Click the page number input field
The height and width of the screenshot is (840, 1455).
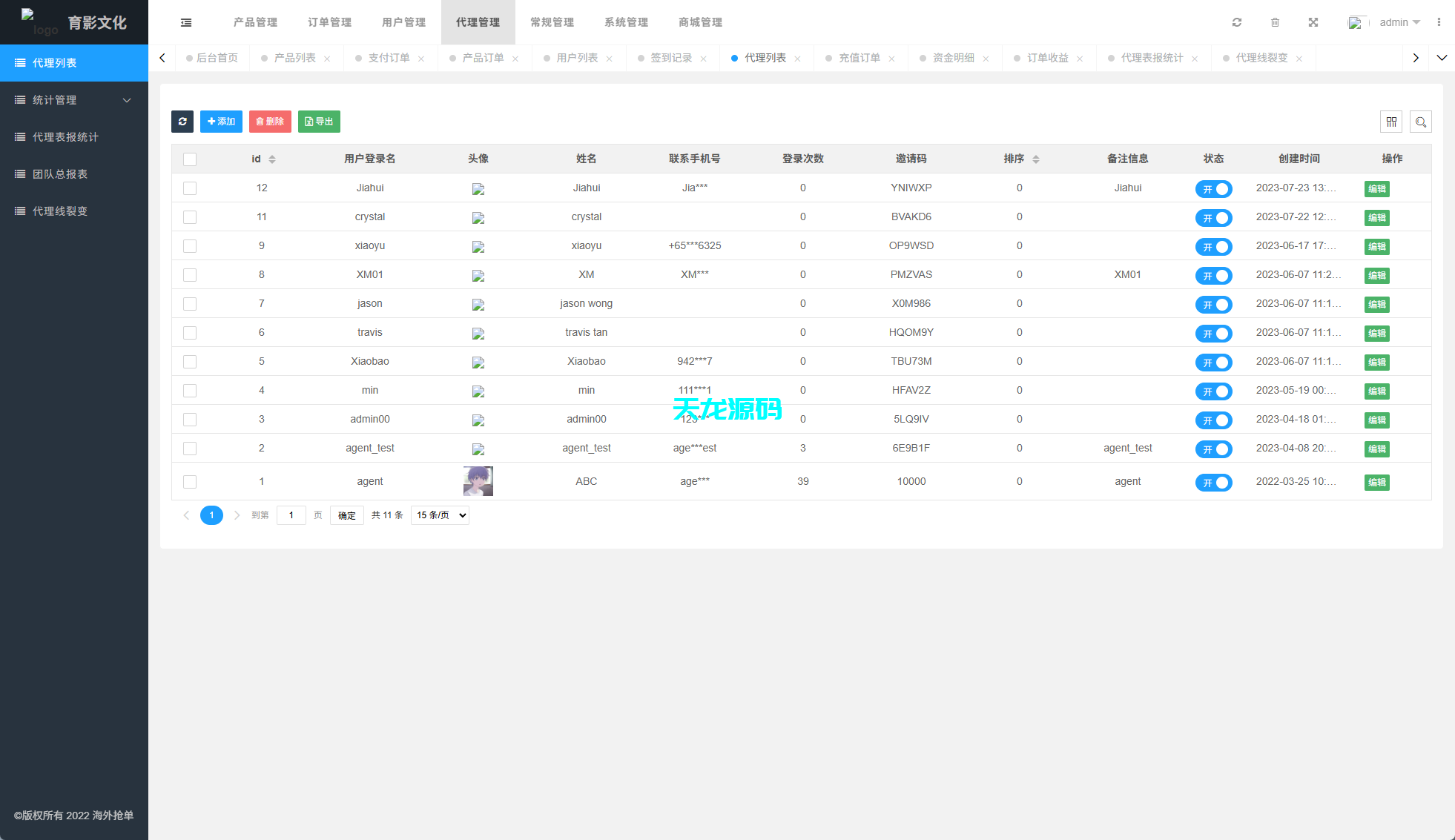[291, 515]
